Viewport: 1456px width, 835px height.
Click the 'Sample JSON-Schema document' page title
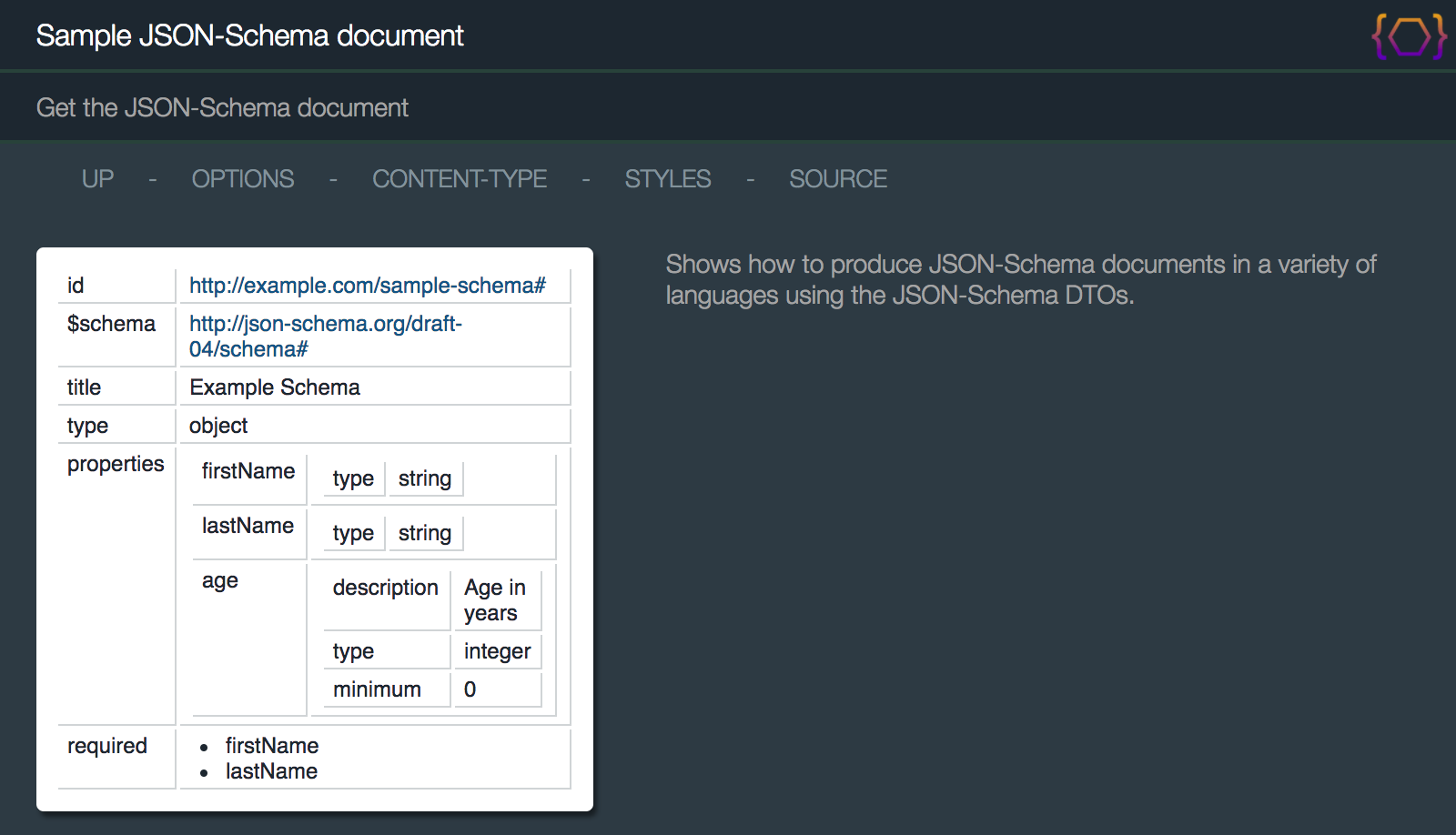pyautogui.click(x=249, y=35)
